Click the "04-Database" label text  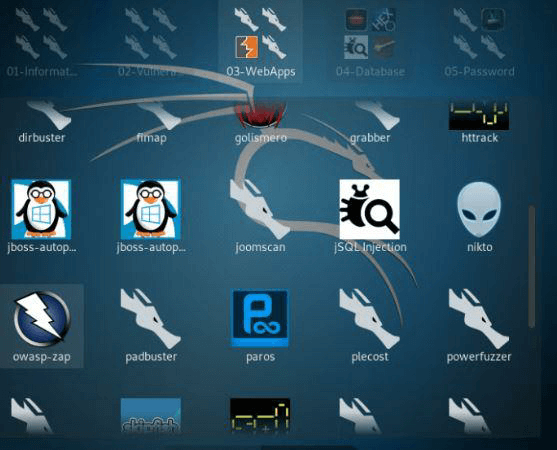point(370,71)
